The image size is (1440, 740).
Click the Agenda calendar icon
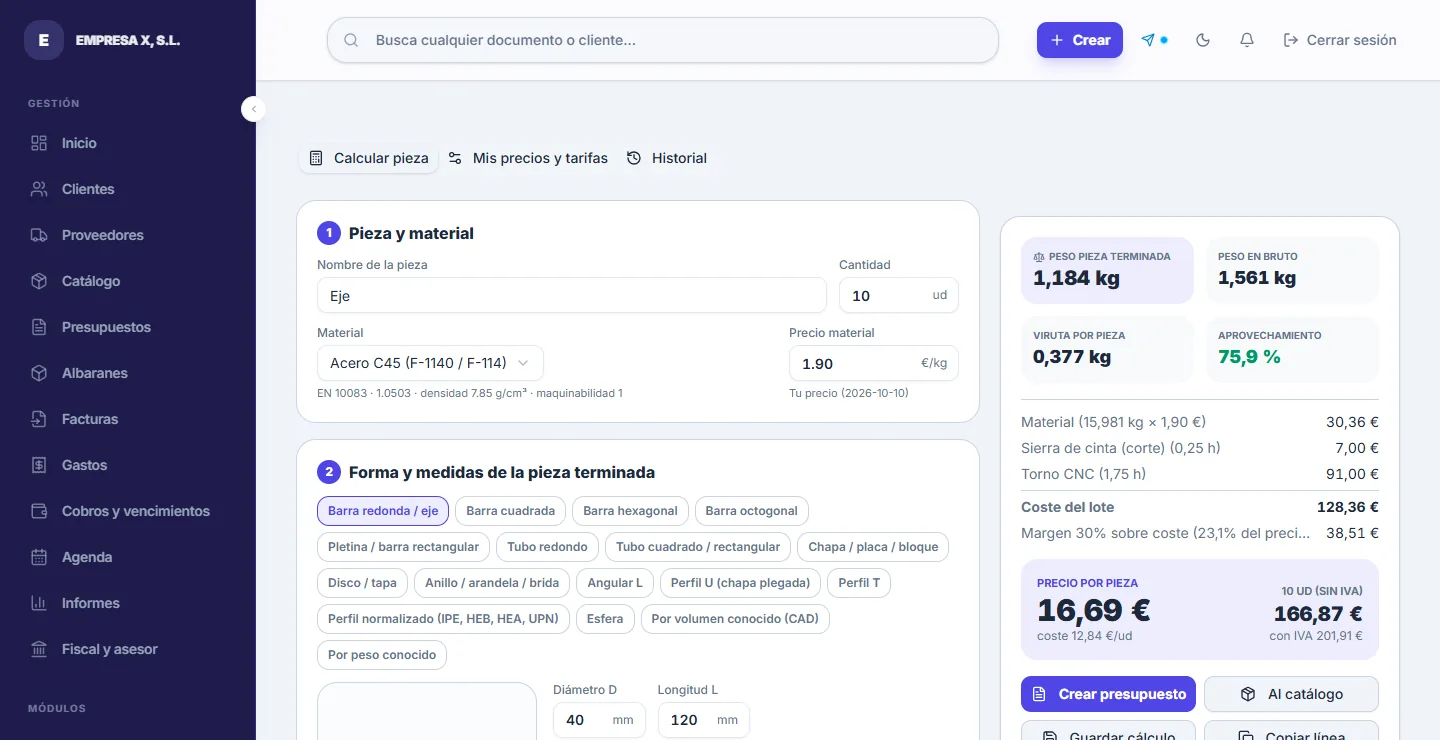(39, 557)
